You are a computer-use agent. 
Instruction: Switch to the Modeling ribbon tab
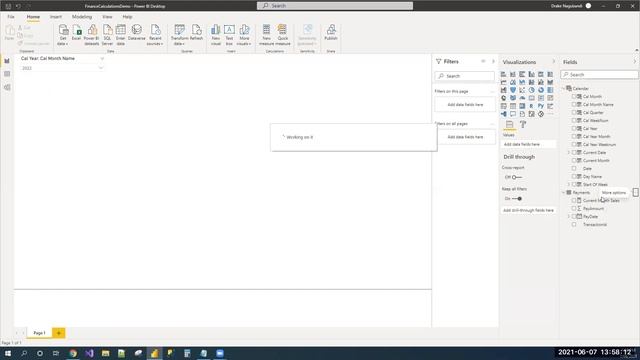pyautogui.click(x=82, y=17)
